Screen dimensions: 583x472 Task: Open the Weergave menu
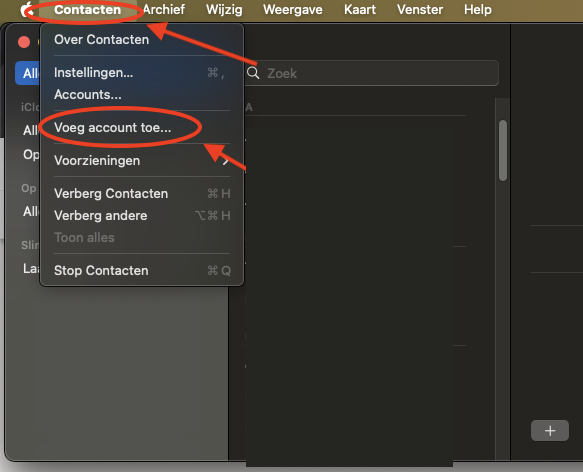coord(293,10)
